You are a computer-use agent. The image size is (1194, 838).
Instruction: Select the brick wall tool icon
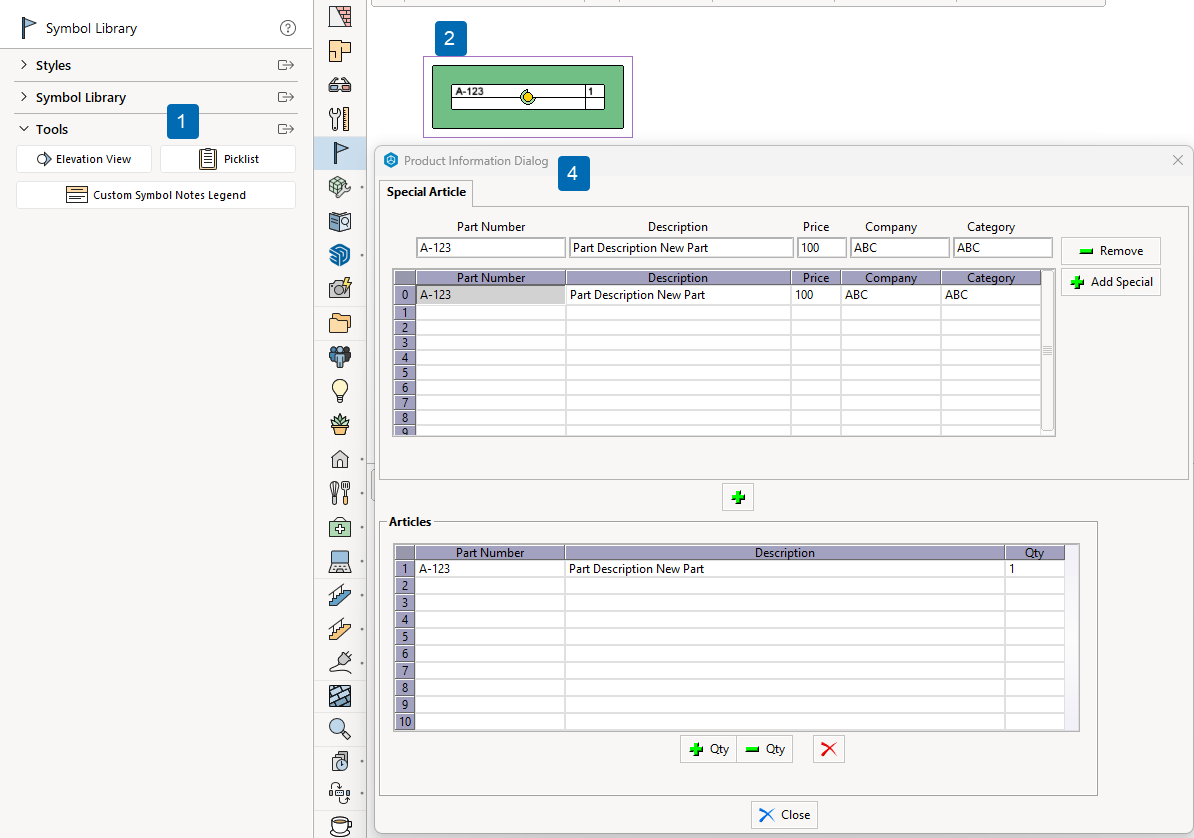pyautogui.click(x=340, y=16)
